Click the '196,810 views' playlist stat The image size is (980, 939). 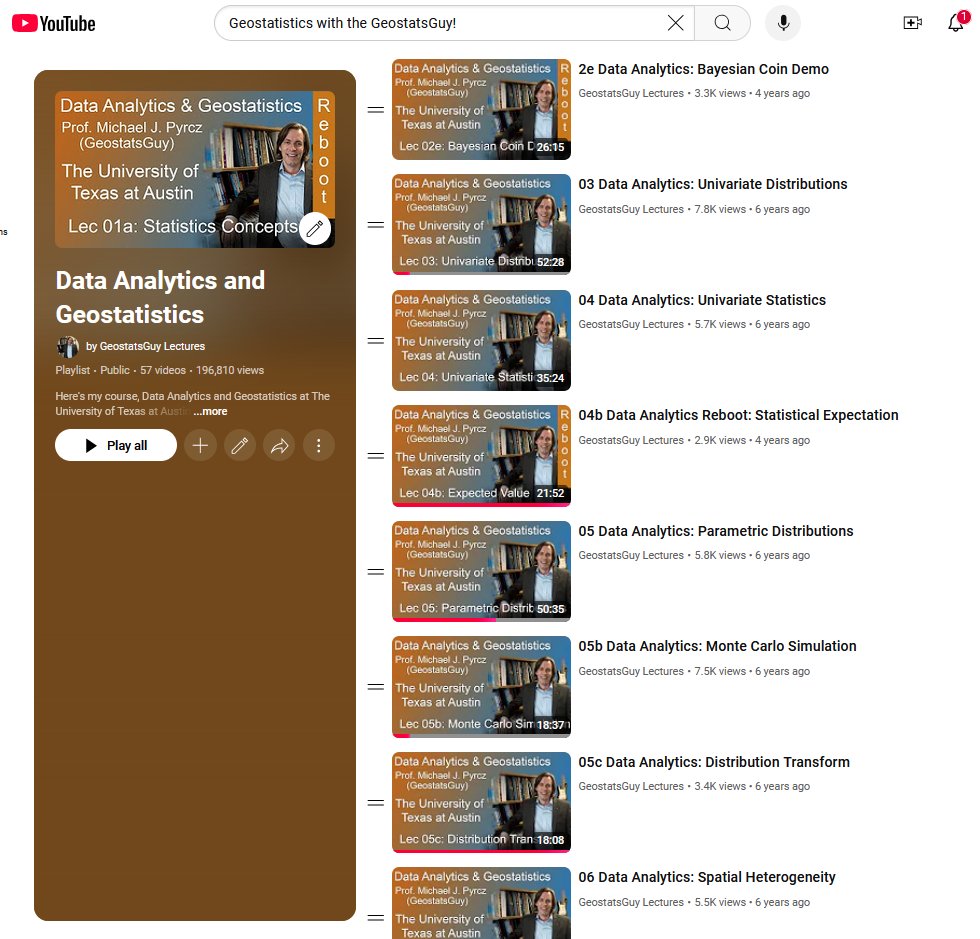tap(230, 370)
